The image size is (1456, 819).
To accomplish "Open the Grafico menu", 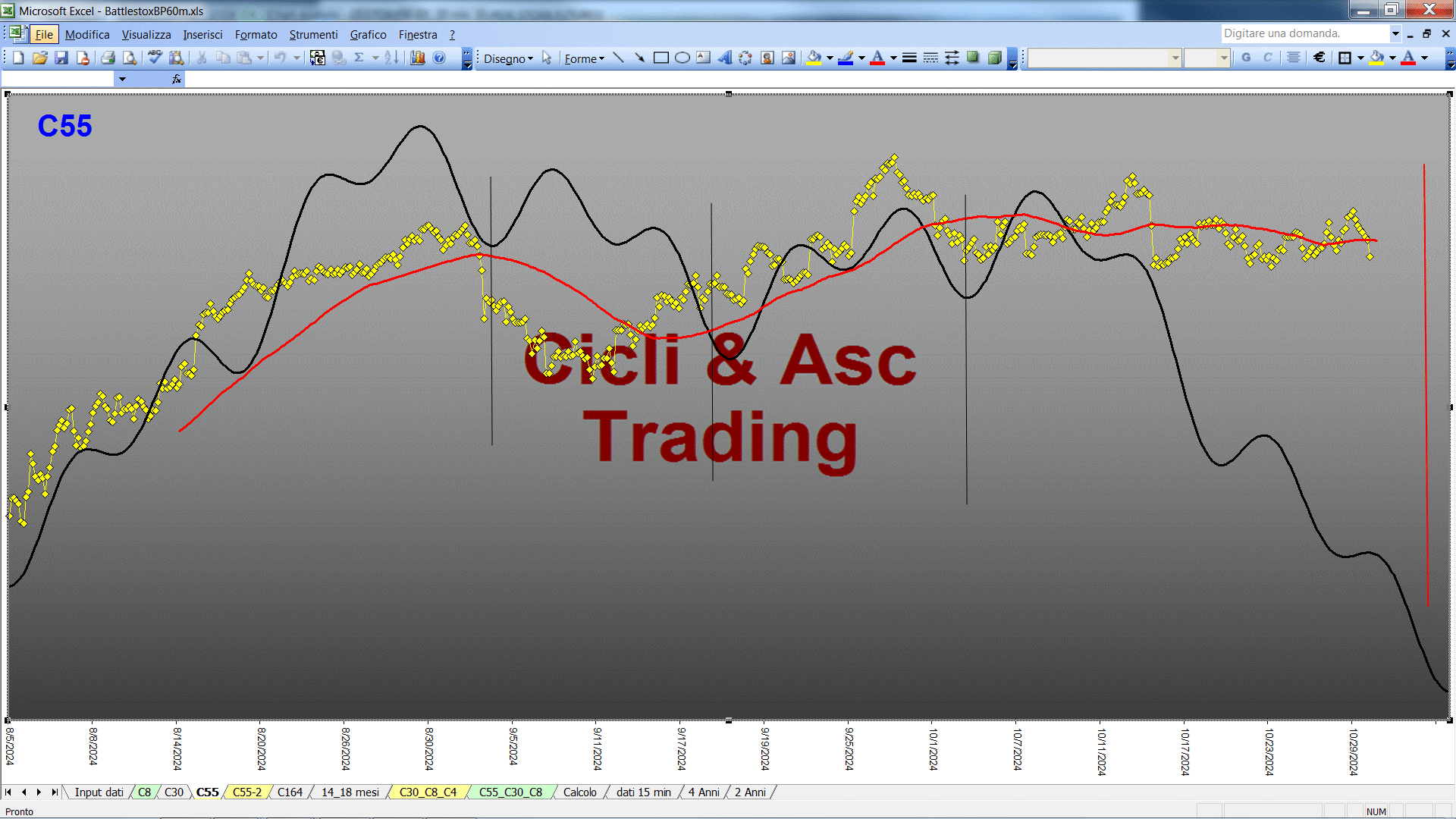I will pyautogui.click(x=368, y=35).
